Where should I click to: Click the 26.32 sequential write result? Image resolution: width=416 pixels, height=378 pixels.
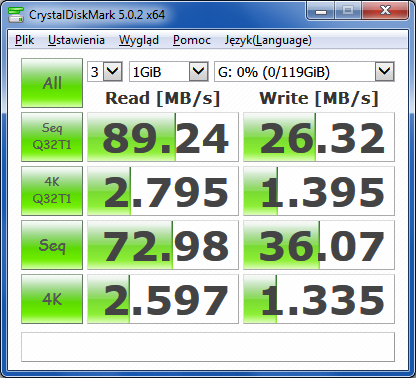click(319, 137)
